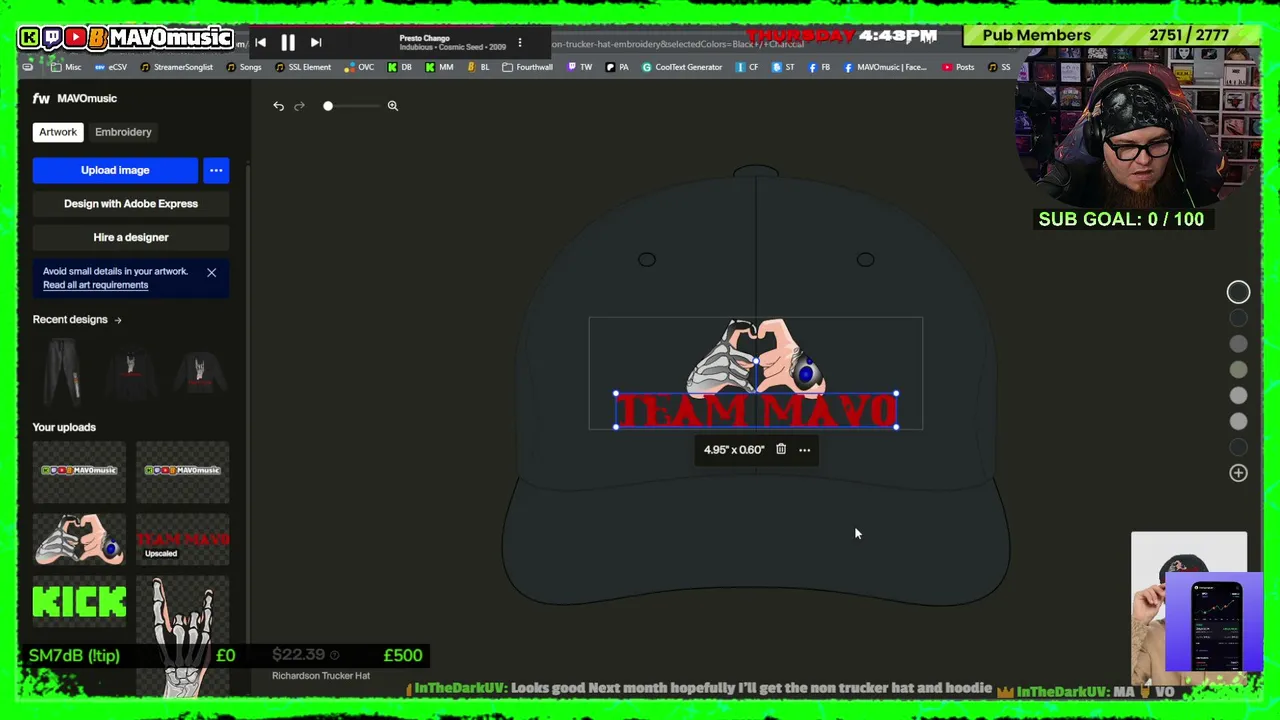Image resolution: width=1280 pixels, height=720 pixels.
Task: Open the ST bookmark
Action: coord(783,67)
